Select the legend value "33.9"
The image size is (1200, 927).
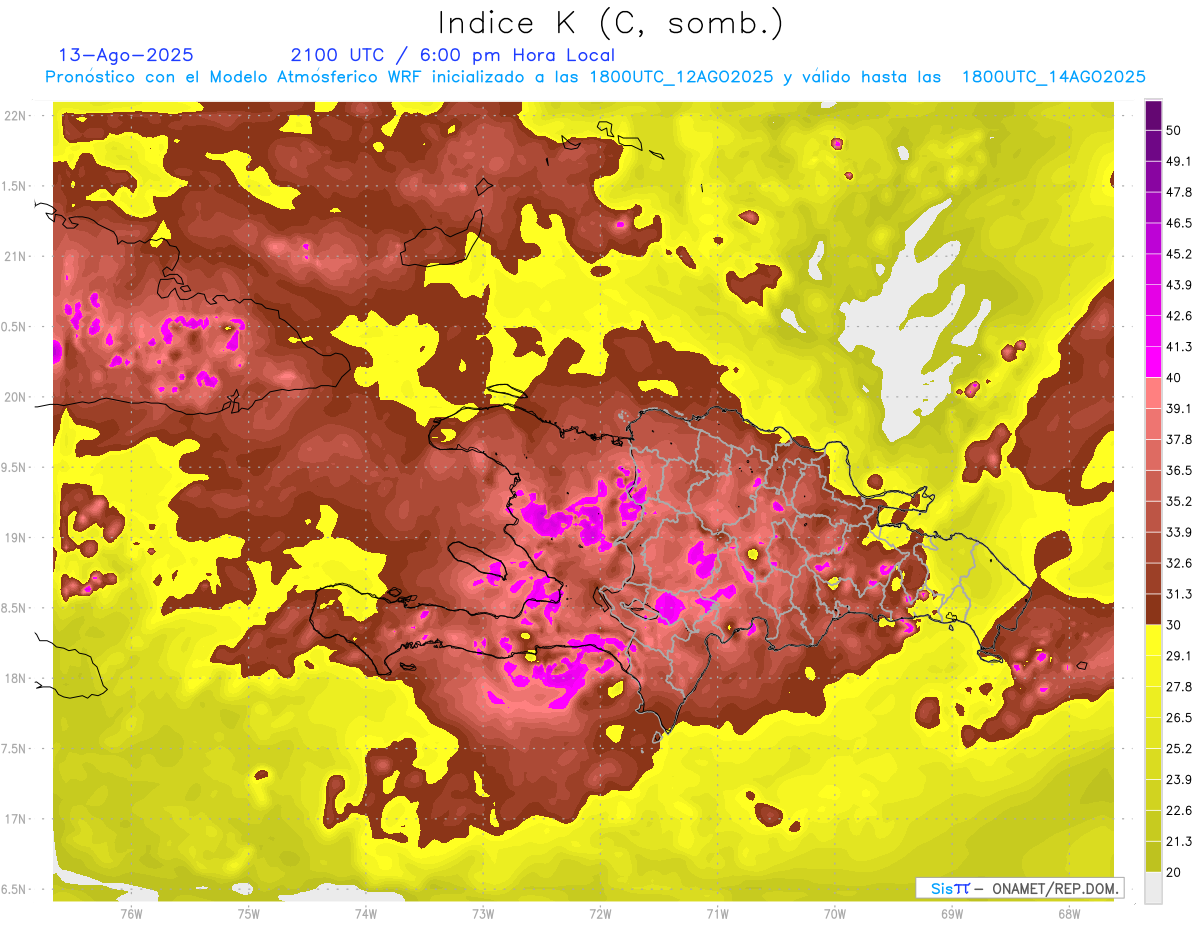1178,532
